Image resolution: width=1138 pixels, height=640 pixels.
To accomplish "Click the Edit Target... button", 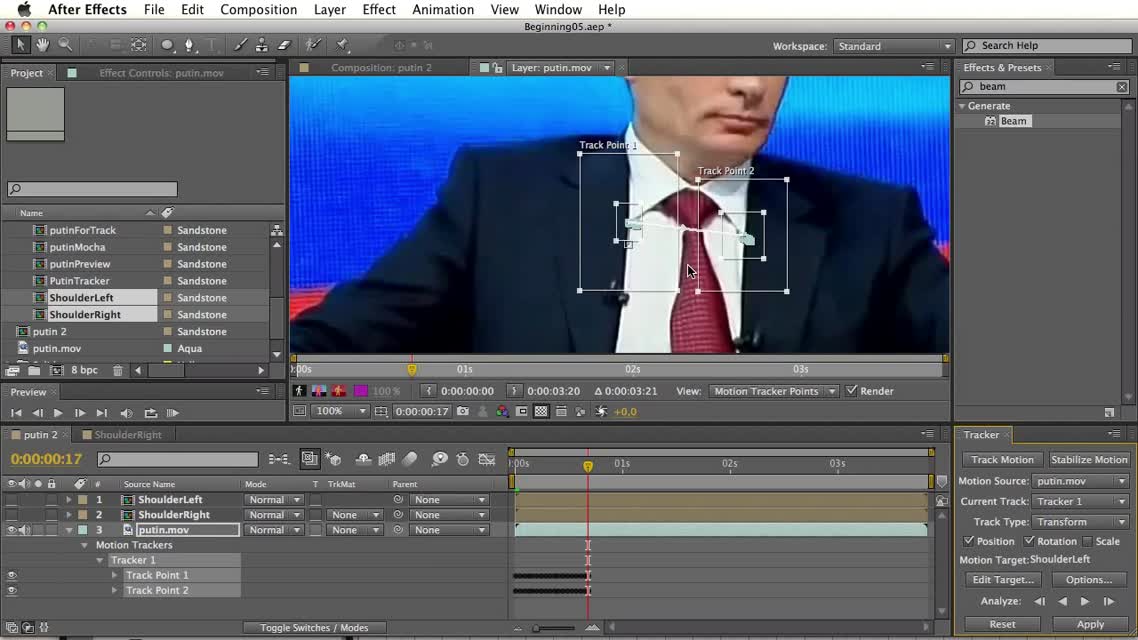I will coord(1003,580).
